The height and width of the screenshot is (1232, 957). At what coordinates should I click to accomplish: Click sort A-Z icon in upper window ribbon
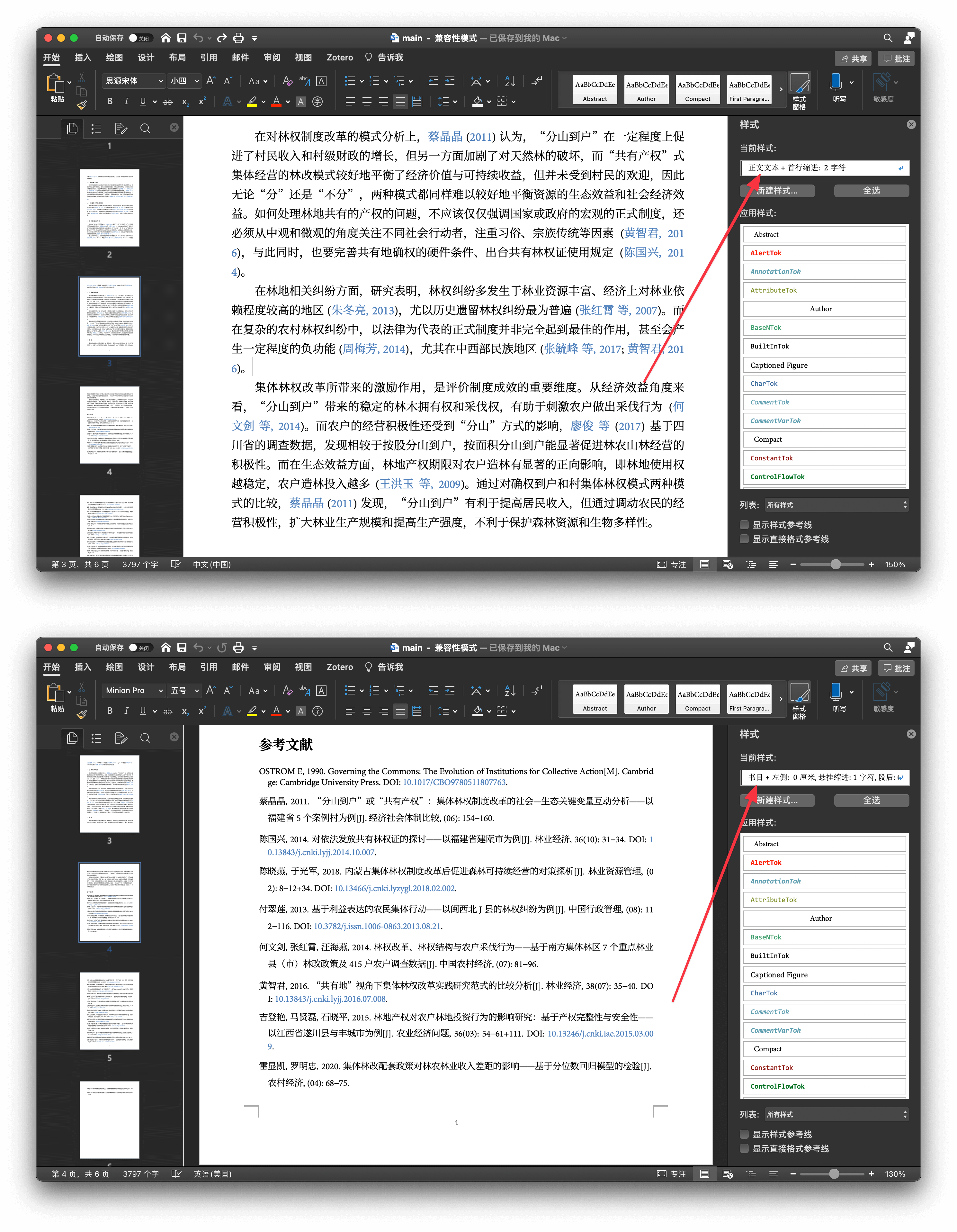[510, 81]
